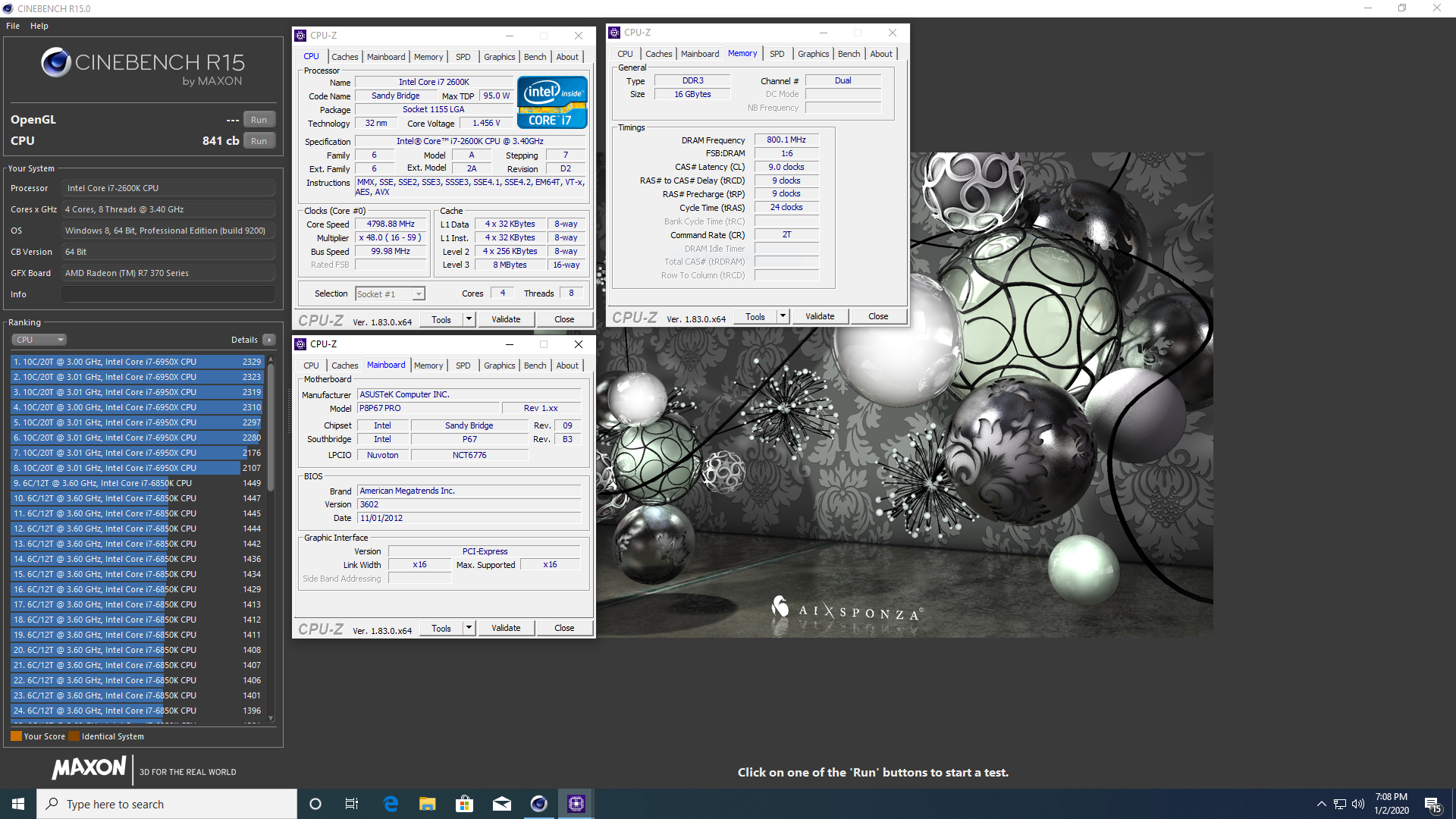This screenshot has height=819, width=1456.
Task: Switch to CPU-Z taskbar icon
Action: tap(576, 804)
